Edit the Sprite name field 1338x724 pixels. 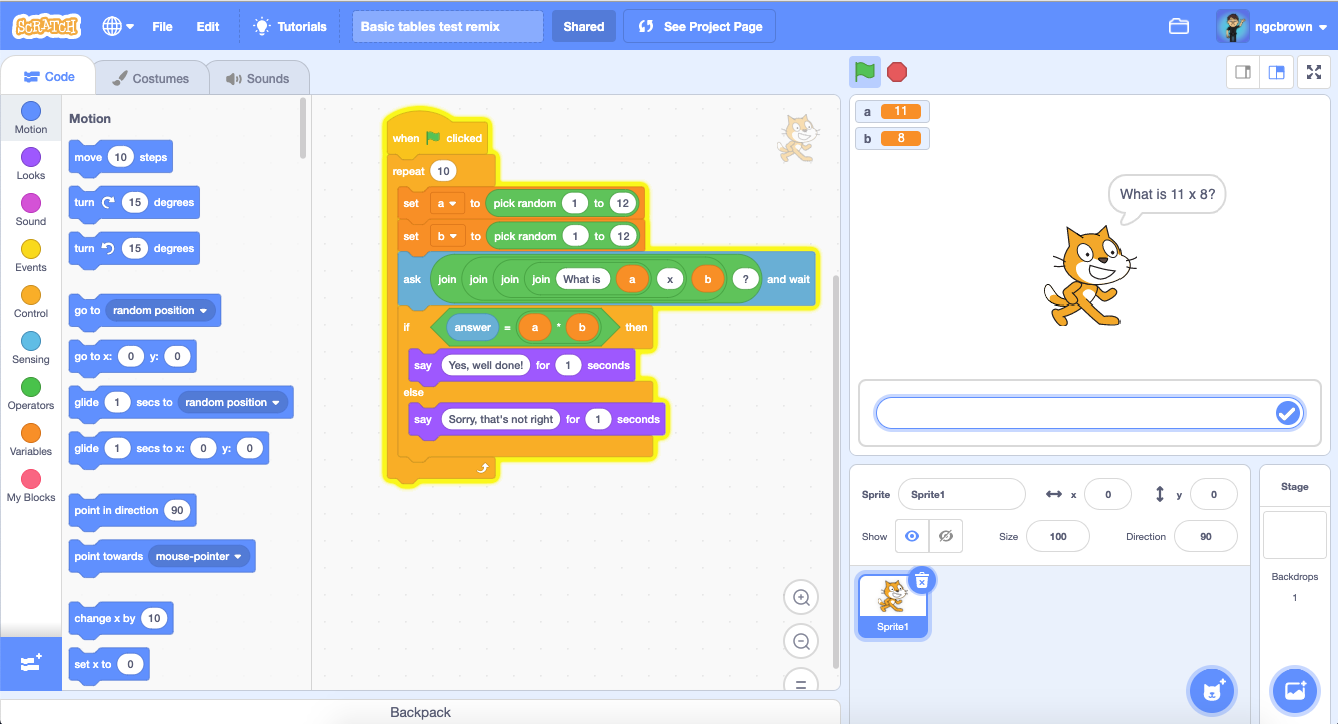point(961,494)
